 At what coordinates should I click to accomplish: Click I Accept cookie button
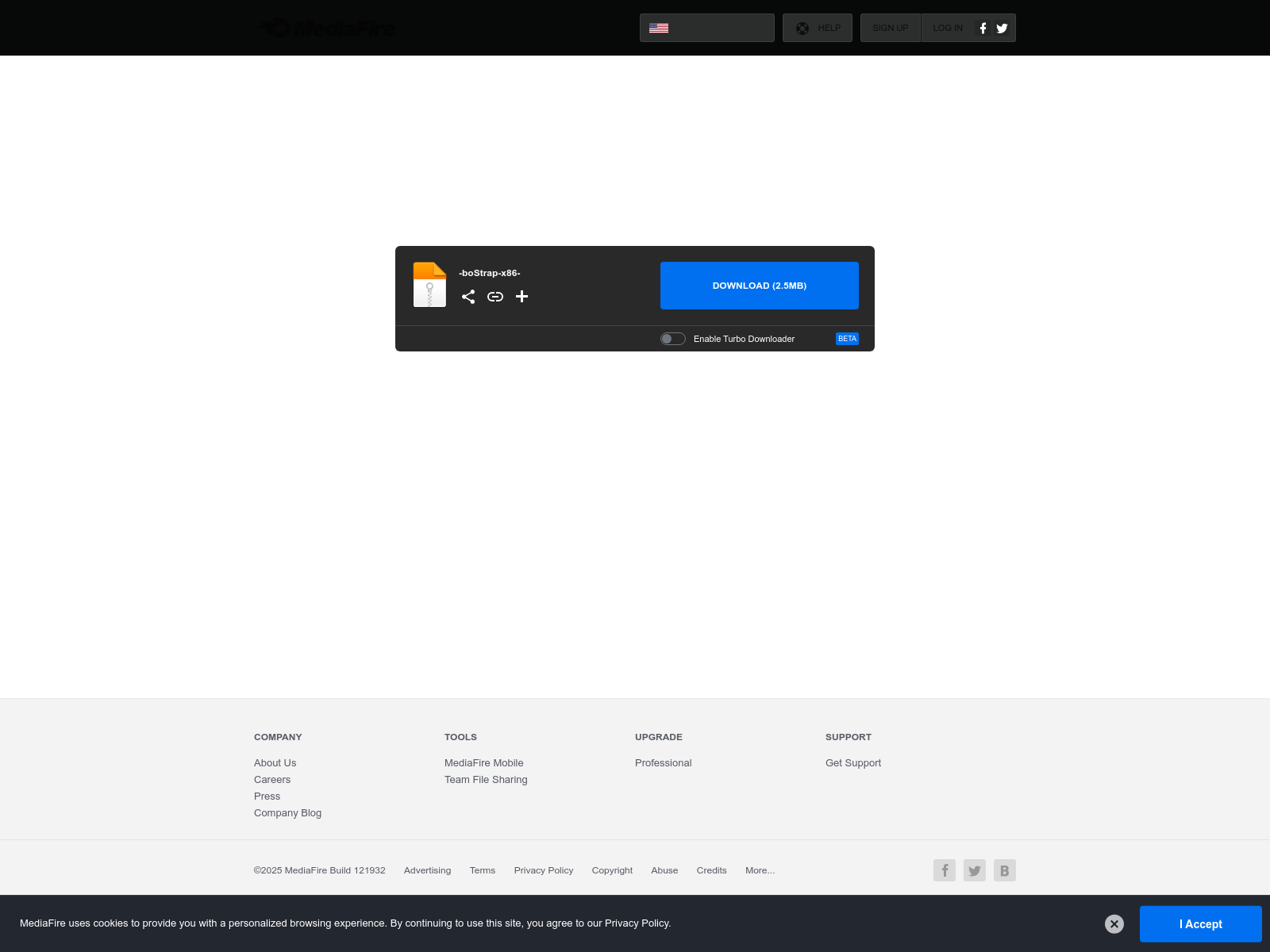(x=1201, y=924)
